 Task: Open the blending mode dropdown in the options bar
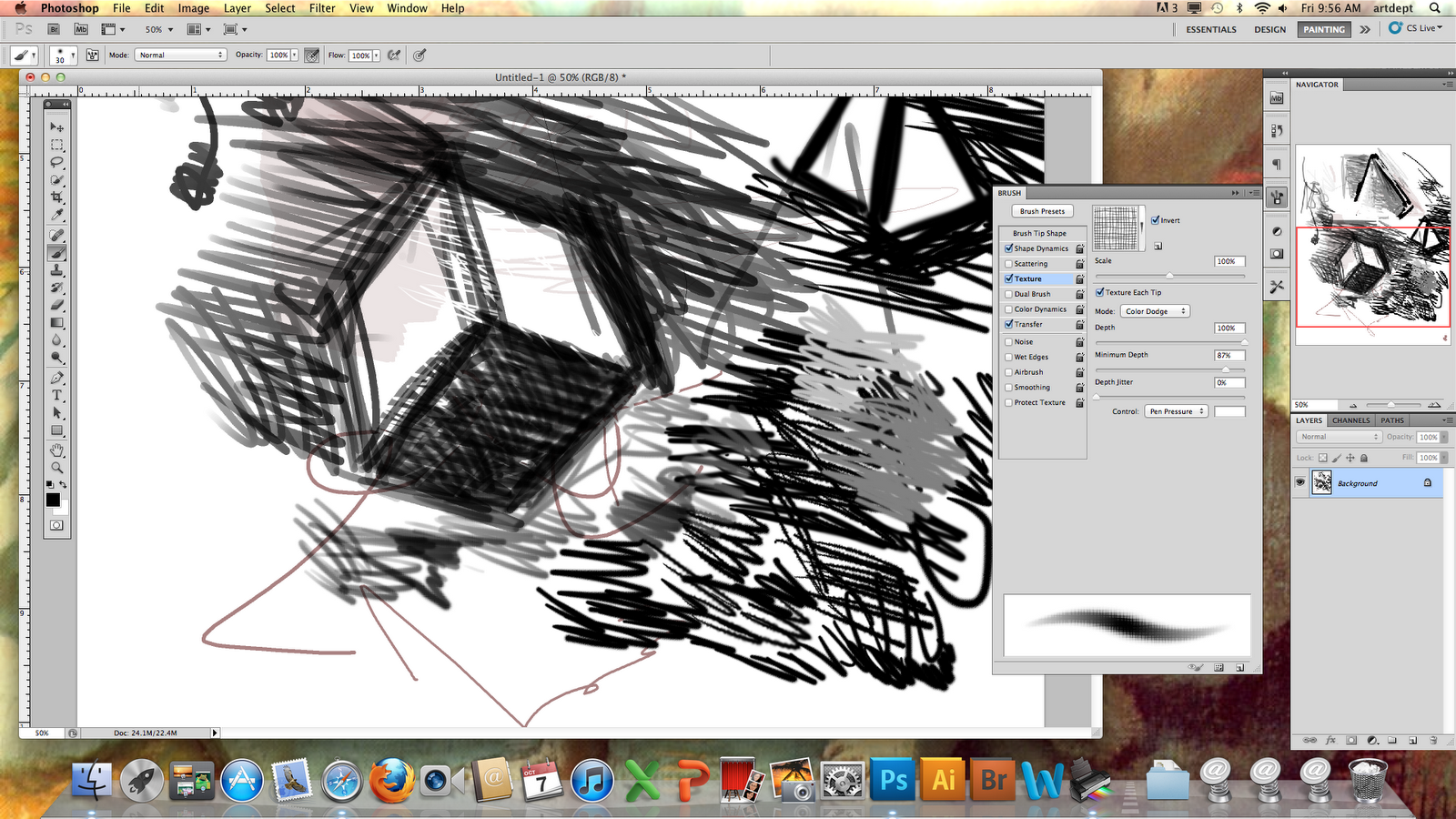(179, 55)
